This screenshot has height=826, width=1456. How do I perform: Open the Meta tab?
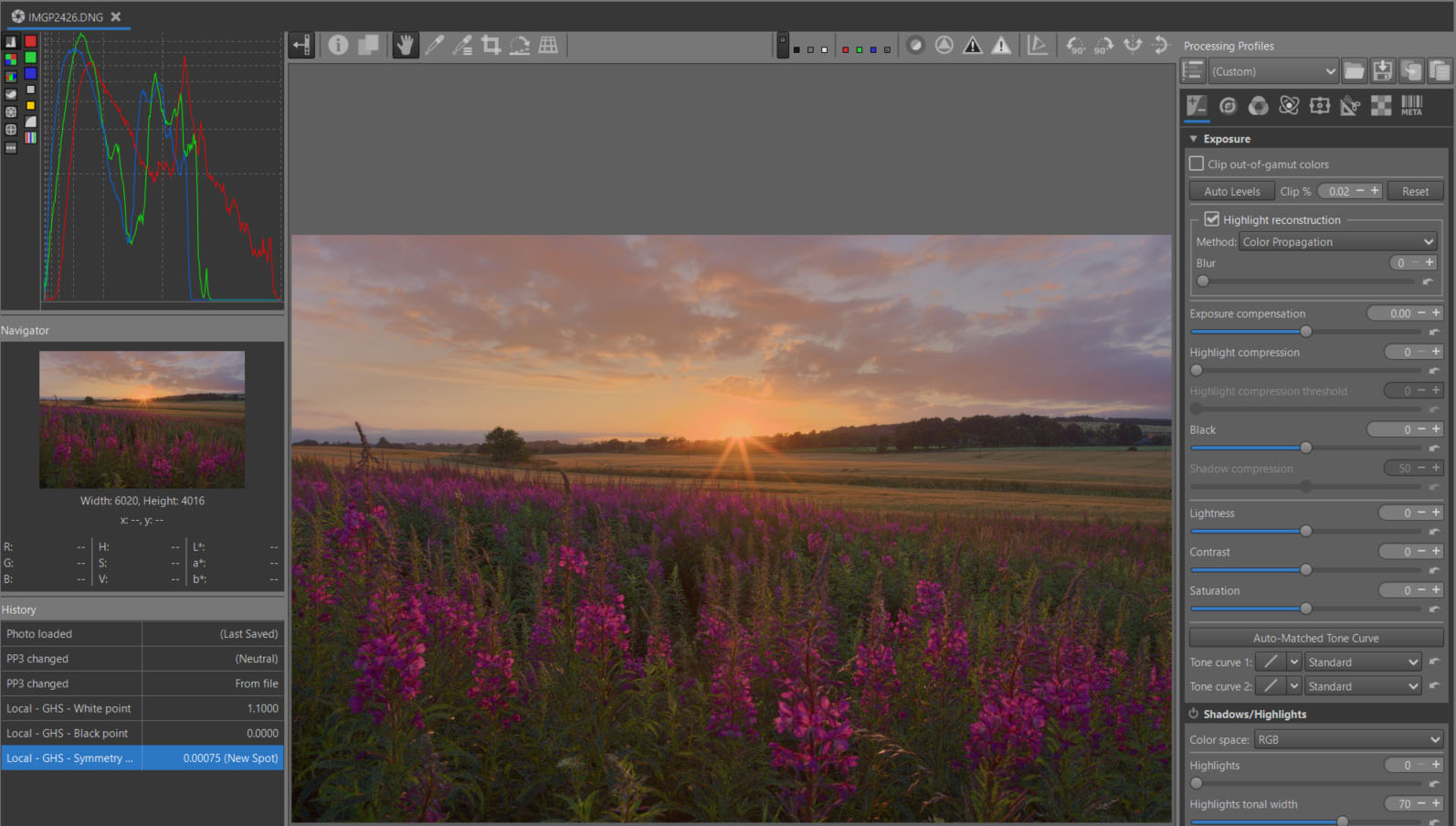pos(1411,106)
